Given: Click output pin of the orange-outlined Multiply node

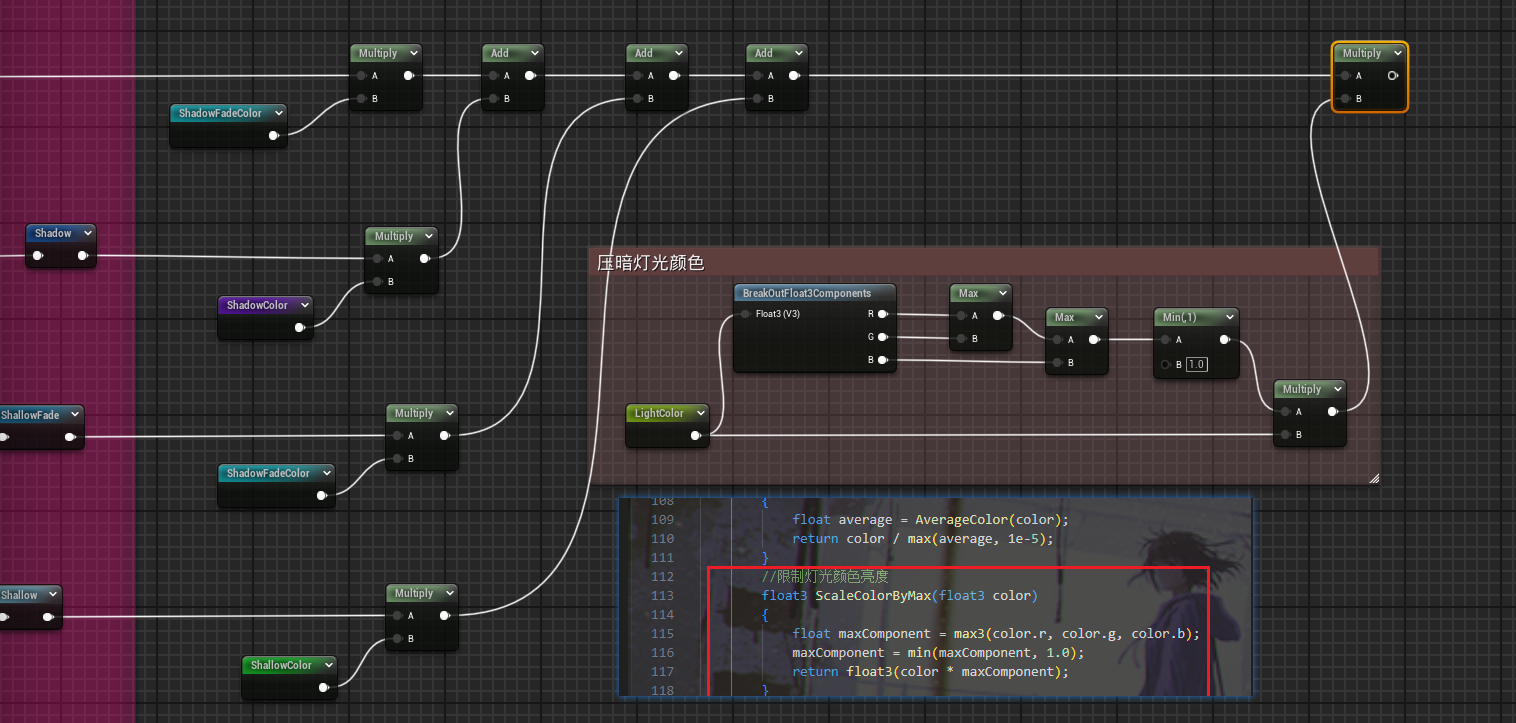Looking at the screenshot, I should point(1392,76).
